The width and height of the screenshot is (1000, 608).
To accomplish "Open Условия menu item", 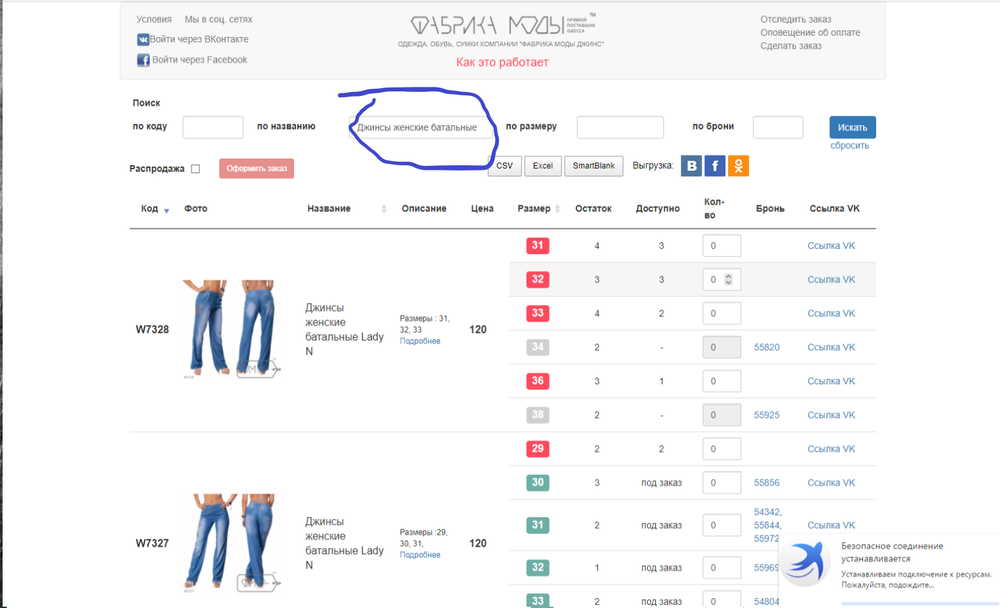I will click(x=154, y=19).
